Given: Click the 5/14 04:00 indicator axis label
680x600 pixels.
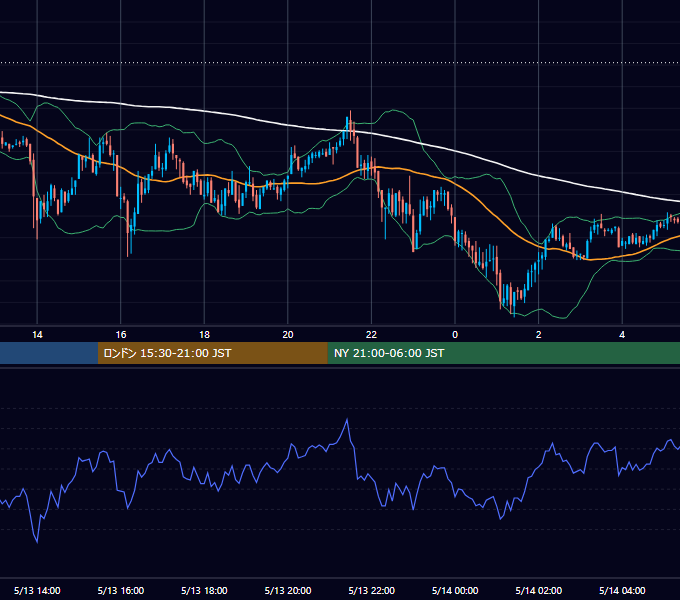Looking at the screenshot, I should point(622,590).
